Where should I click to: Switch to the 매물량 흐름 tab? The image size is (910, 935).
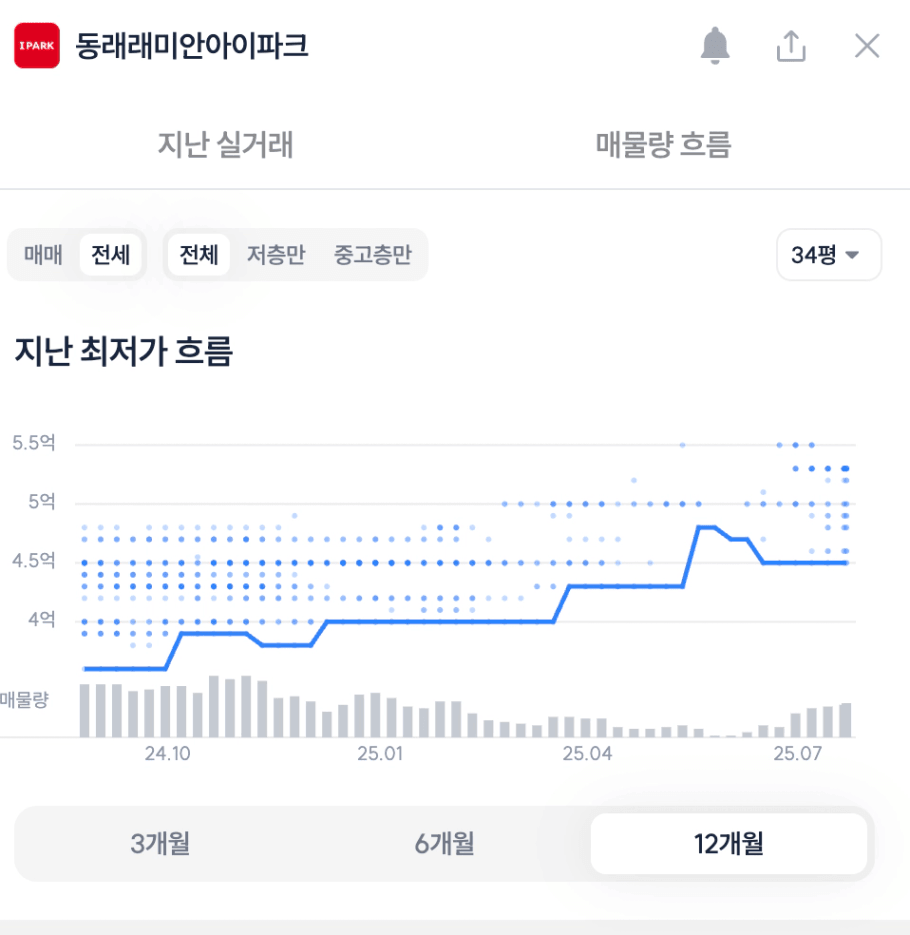tap(663, 144)
